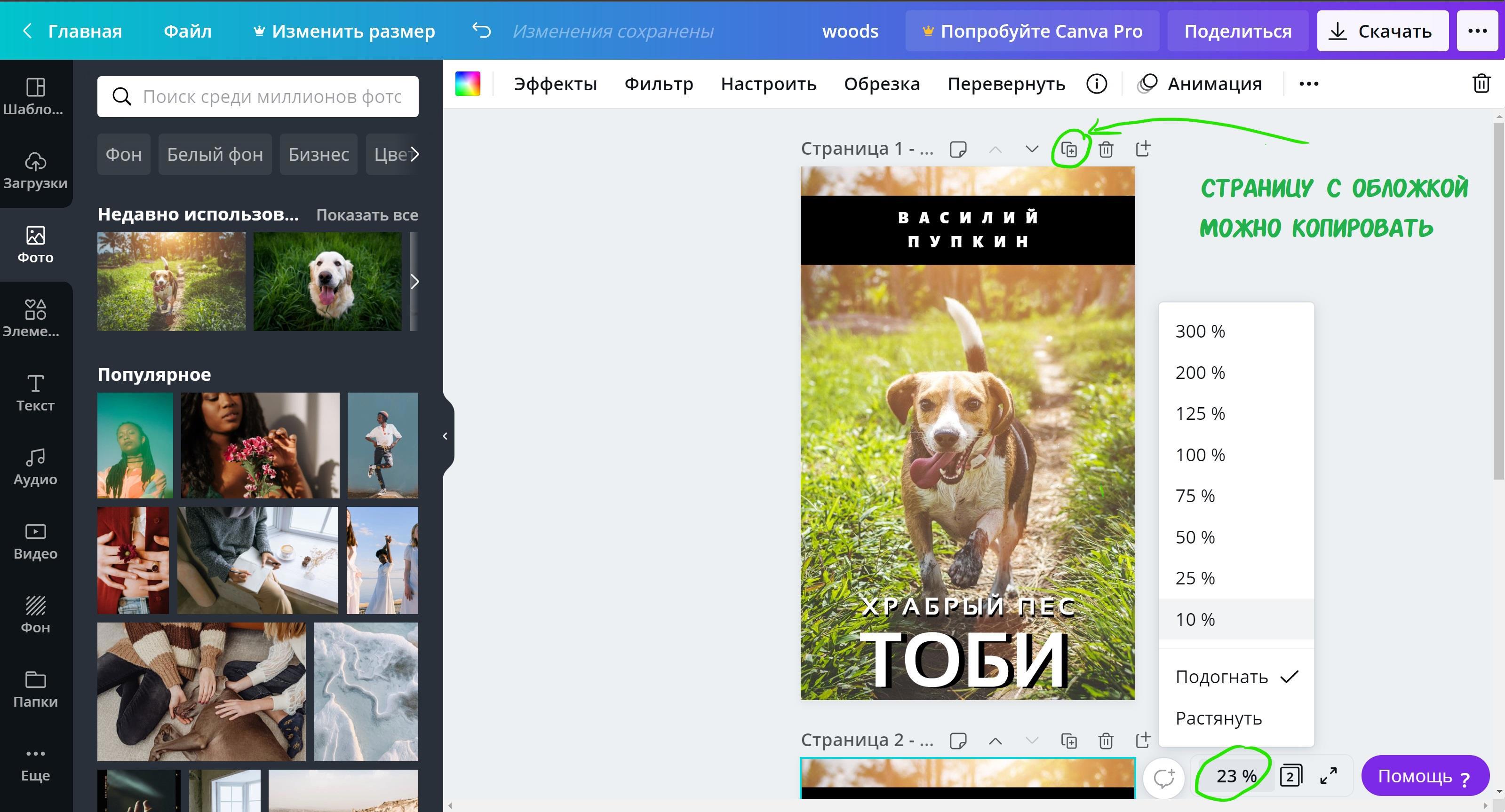Click the Показать все link
Viewport: 1505px width, 812px height.
pos(367,215)
